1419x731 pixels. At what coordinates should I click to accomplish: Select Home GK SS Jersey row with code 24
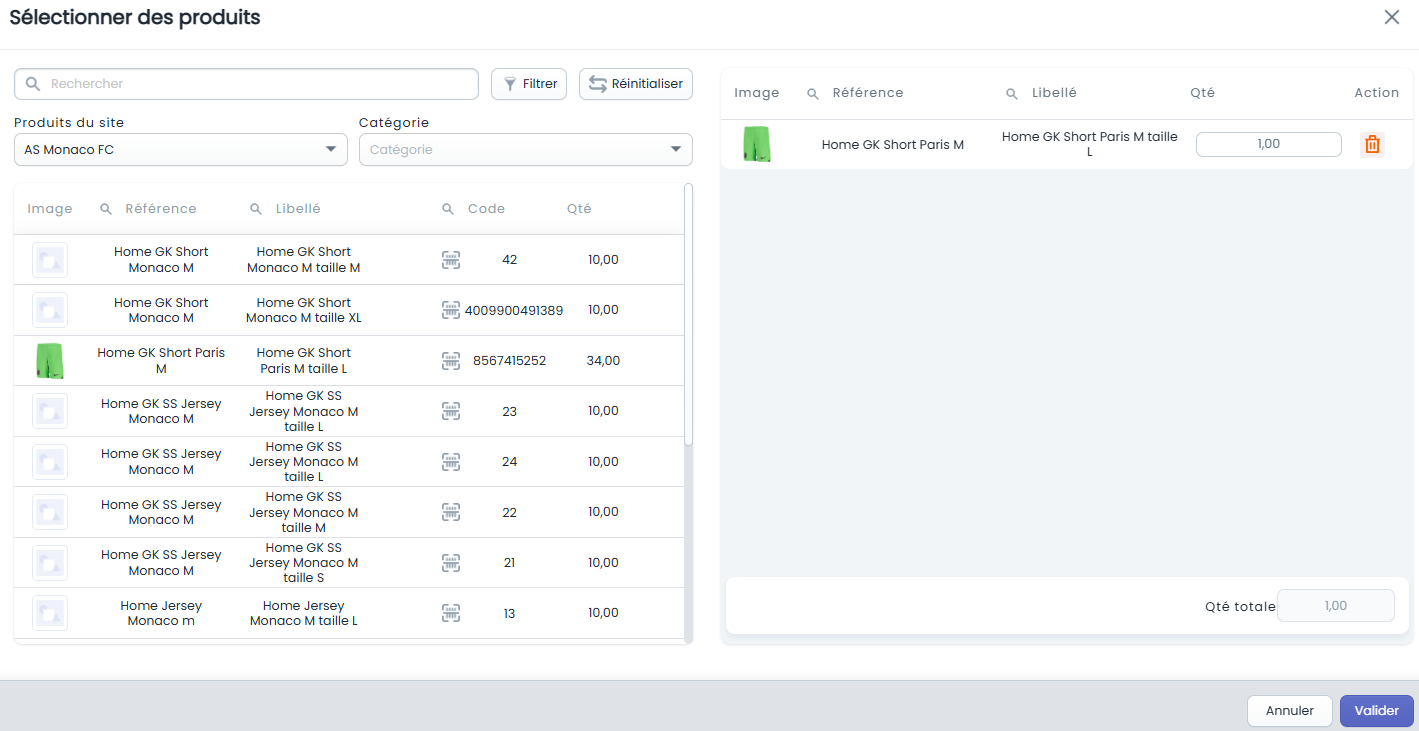click(348, 462)
